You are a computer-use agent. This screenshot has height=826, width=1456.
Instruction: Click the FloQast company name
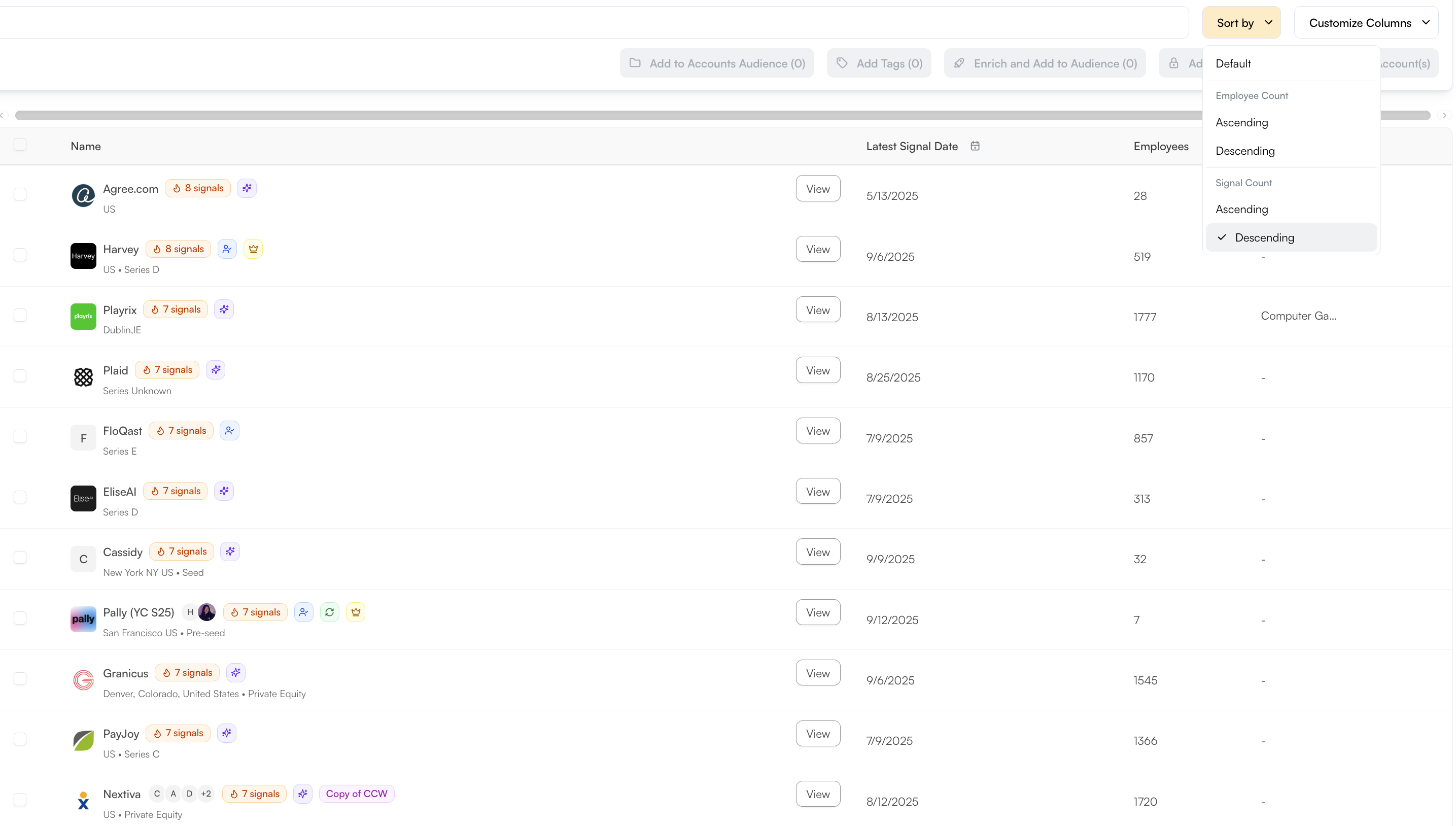tap(122, 431)
